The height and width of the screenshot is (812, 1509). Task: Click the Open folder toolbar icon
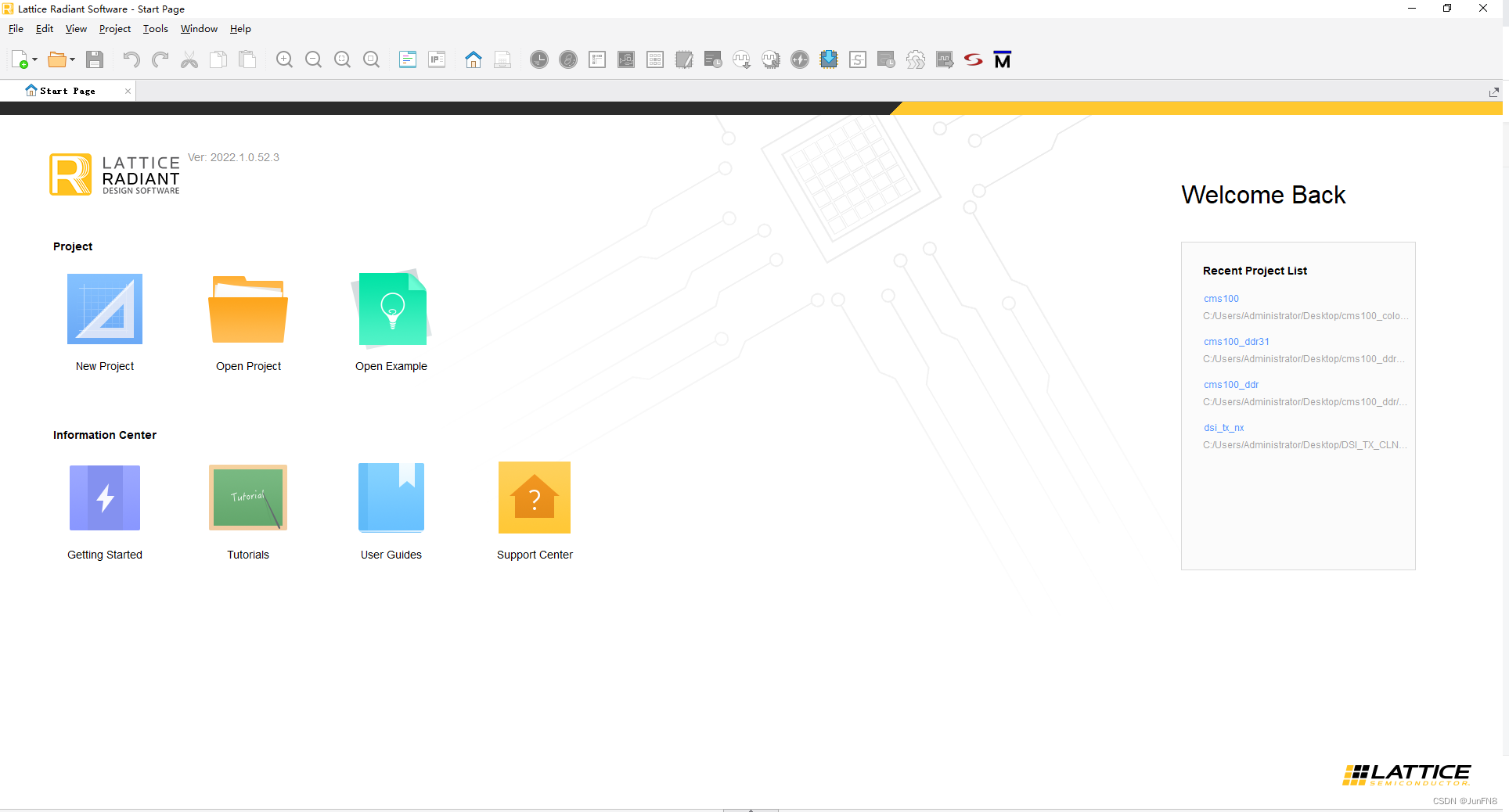[x=57, y=59]
